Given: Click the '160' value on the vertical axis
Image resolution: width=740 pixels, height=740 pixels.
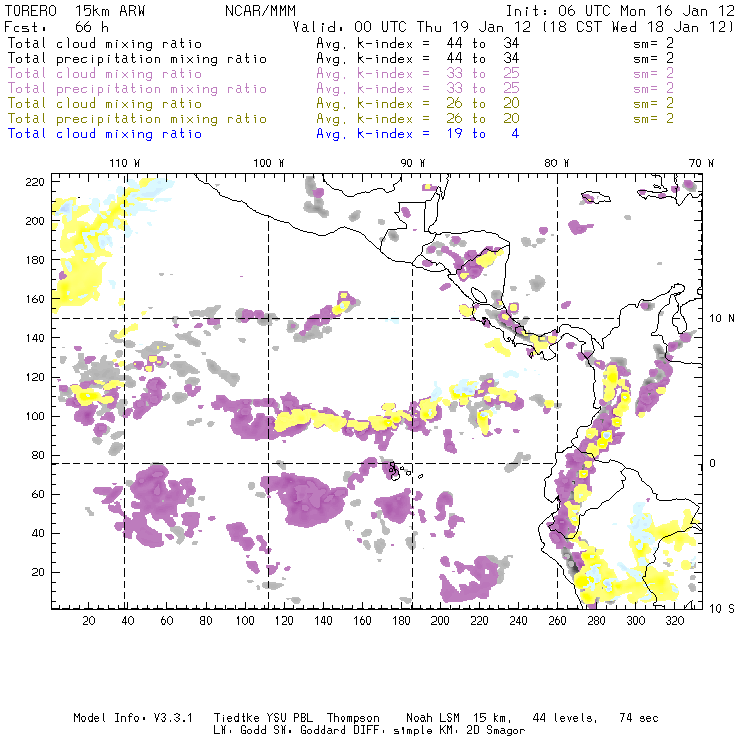Looking at the screenshot, I should [x=35, y=299].
